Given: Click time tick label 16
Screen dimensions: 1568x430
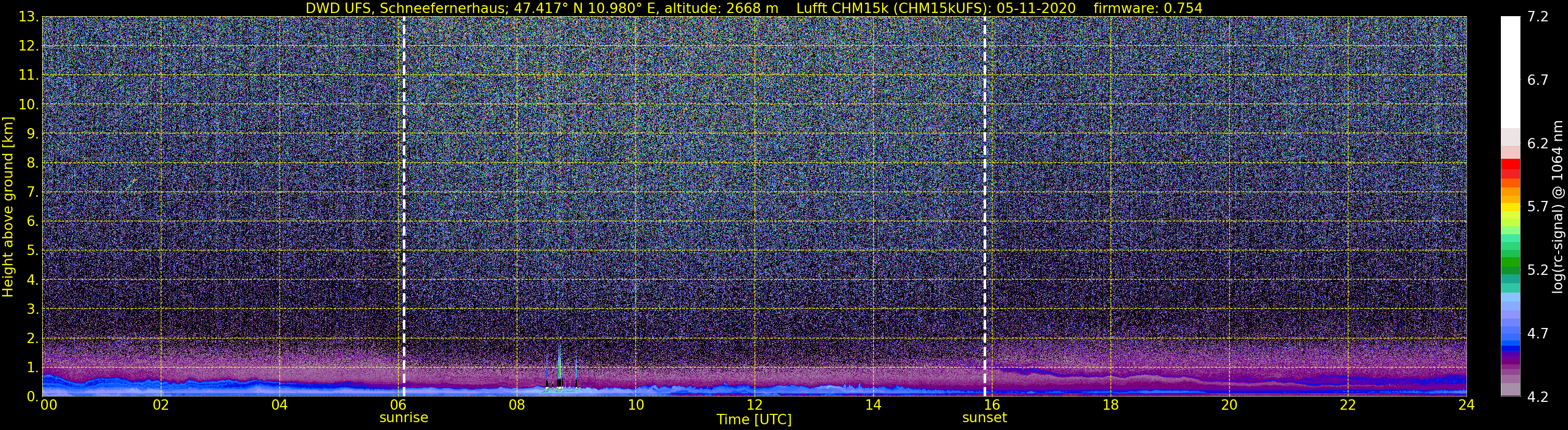Looking at the screenshot, I should (x=991, y=404).
